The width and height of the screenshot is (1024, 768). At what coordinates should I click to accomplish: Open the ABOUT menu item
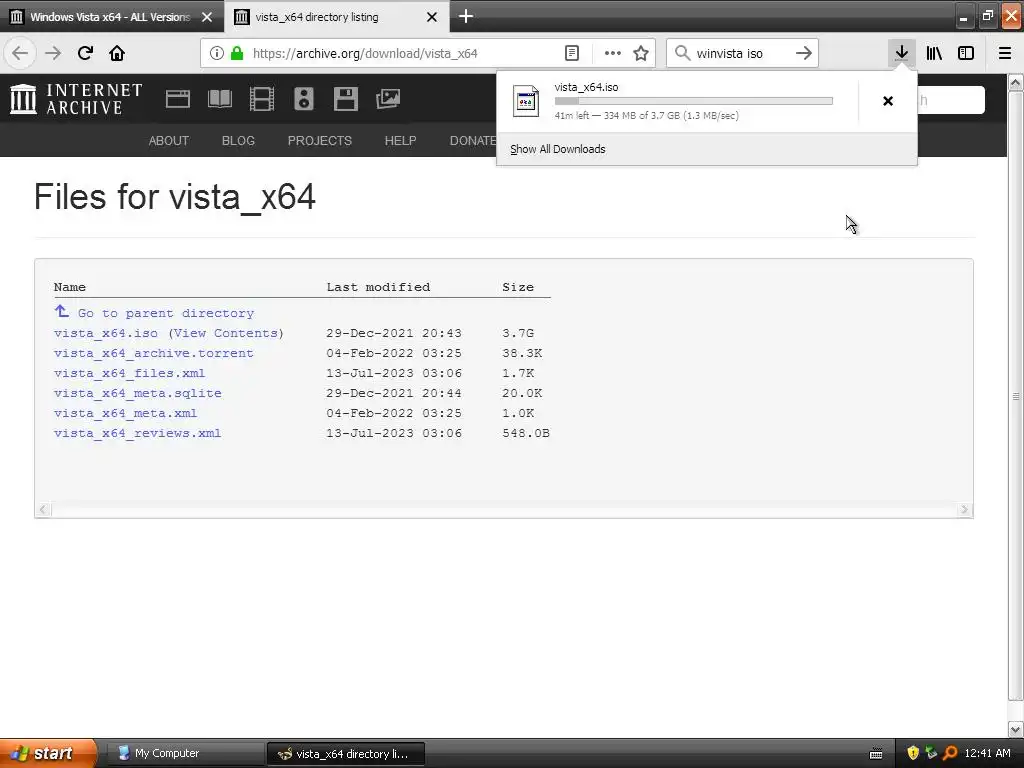click(168, 140)
